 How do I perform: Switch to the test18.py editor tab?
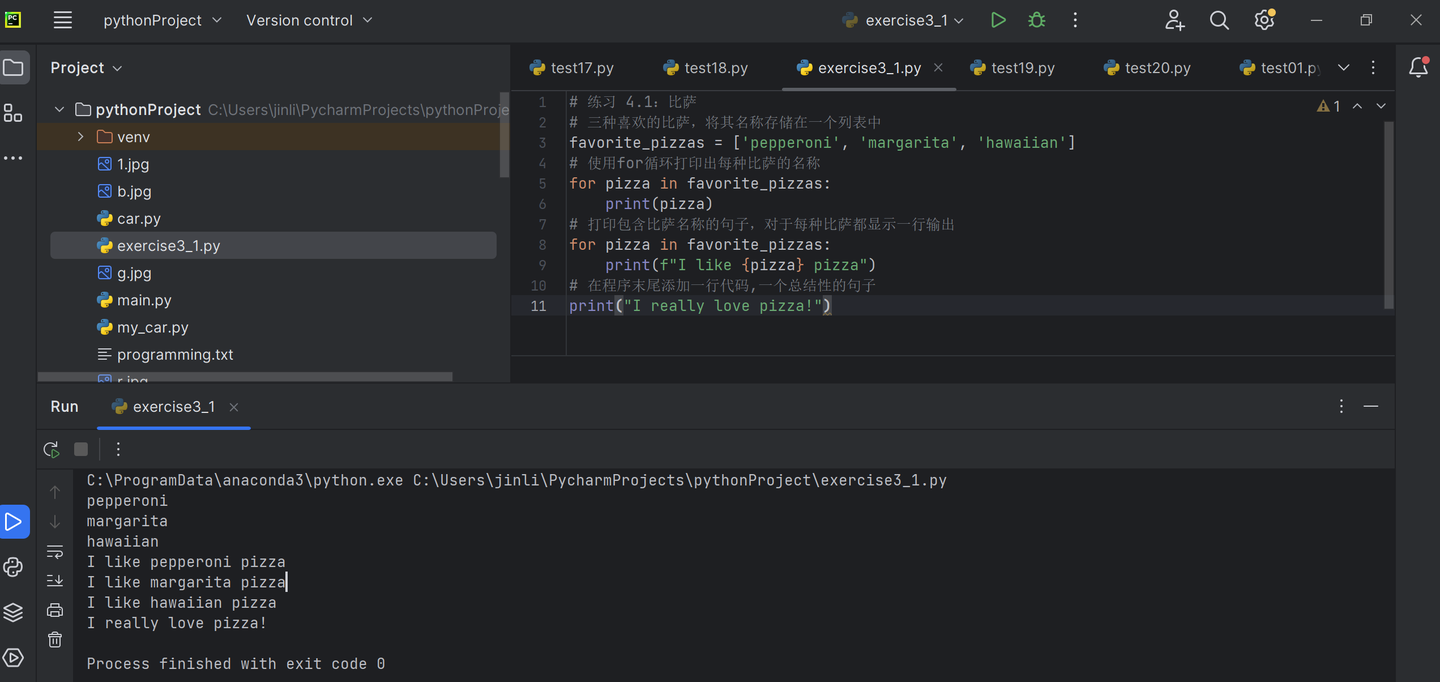[x=715, y=68]
